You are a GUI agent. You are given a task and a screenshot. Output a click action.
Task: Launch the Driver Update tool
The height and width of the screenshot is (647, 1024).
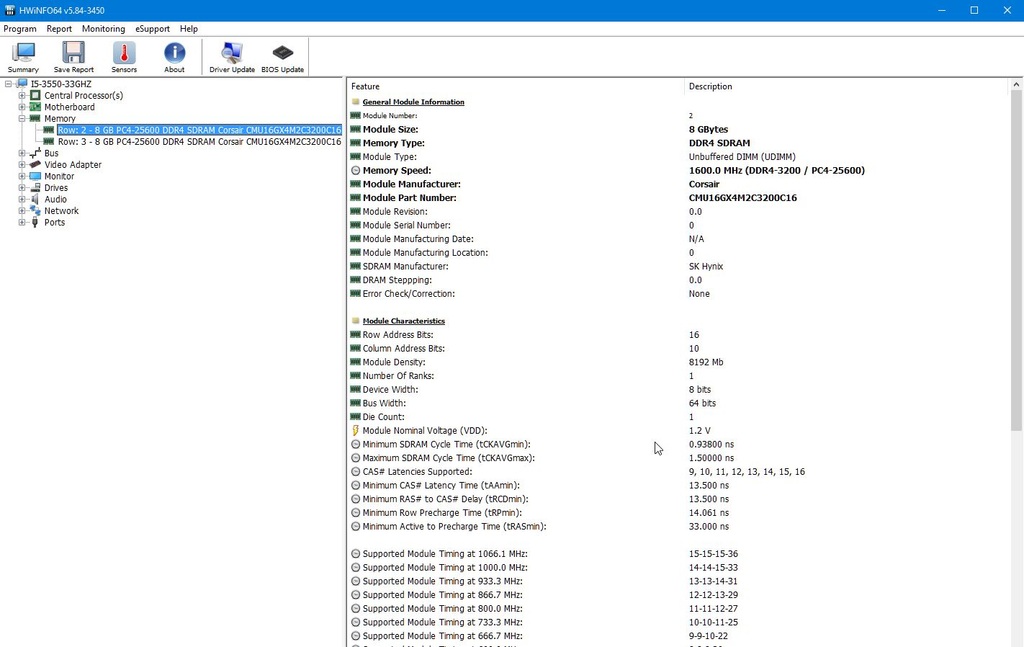232,57
